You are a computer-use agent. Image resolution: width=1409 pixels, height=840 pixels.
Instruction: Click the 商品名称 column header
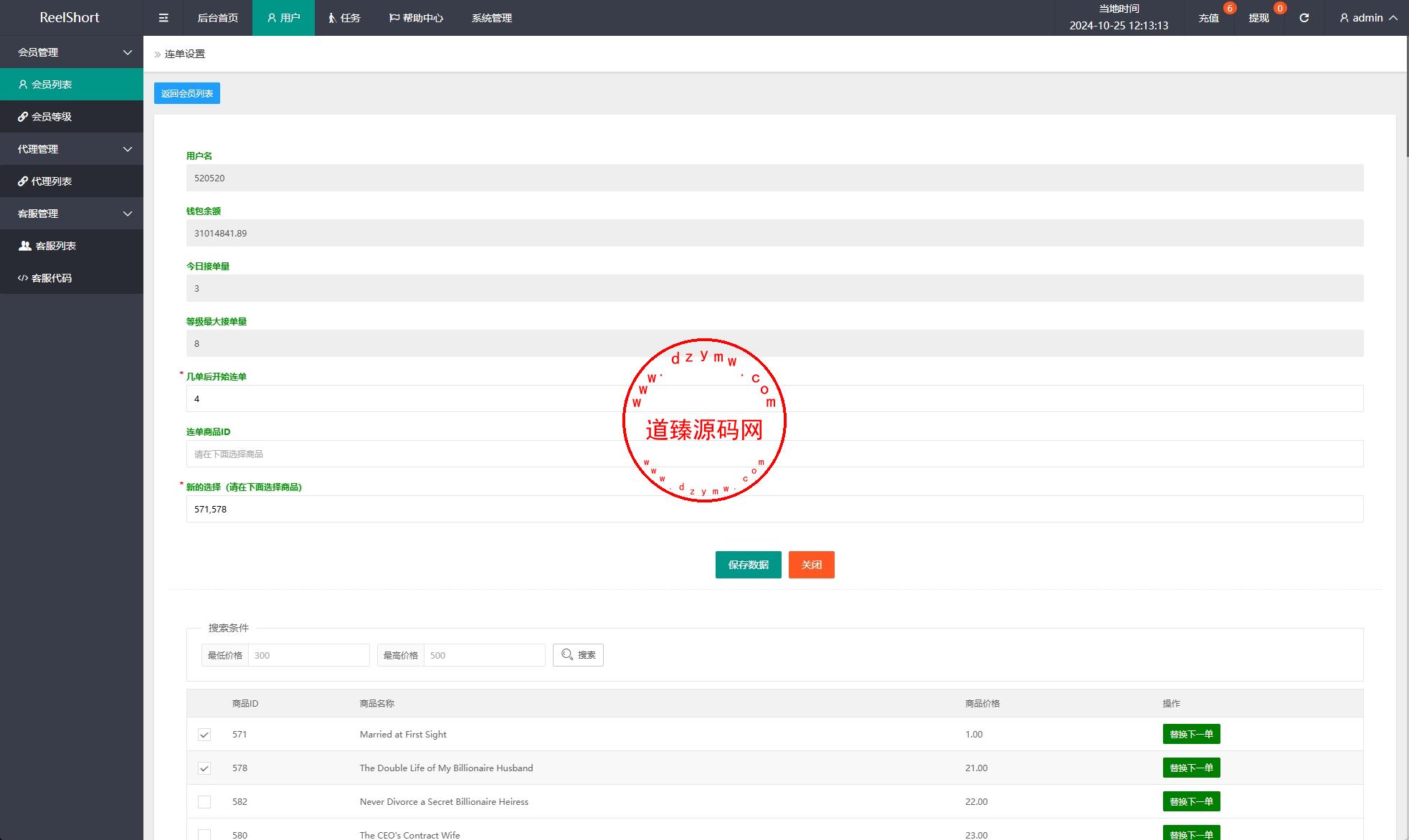pos(377,704)
